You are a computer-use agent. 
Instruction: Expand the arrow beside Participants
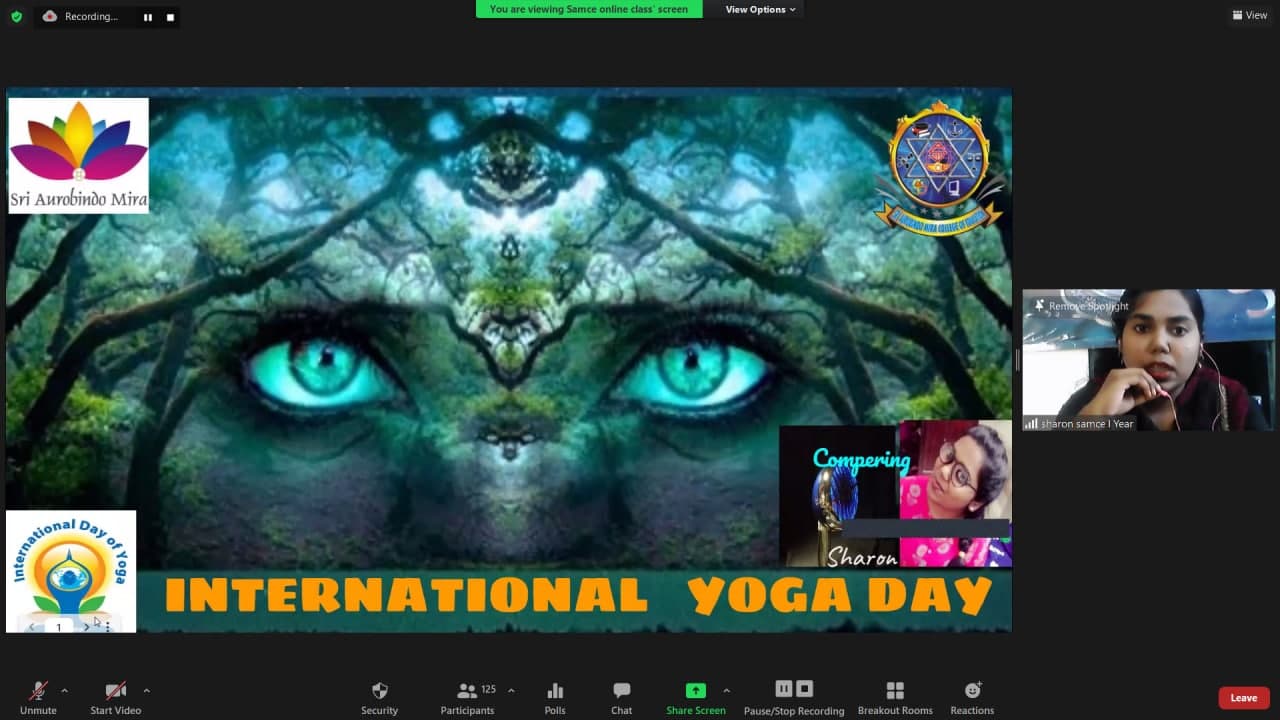(x=511, y=690)
